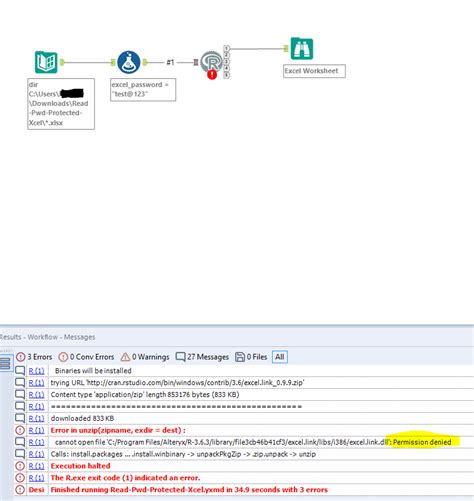Click the red error badge on R tool
The image size is (474, 501).
[x=212, y=75]
